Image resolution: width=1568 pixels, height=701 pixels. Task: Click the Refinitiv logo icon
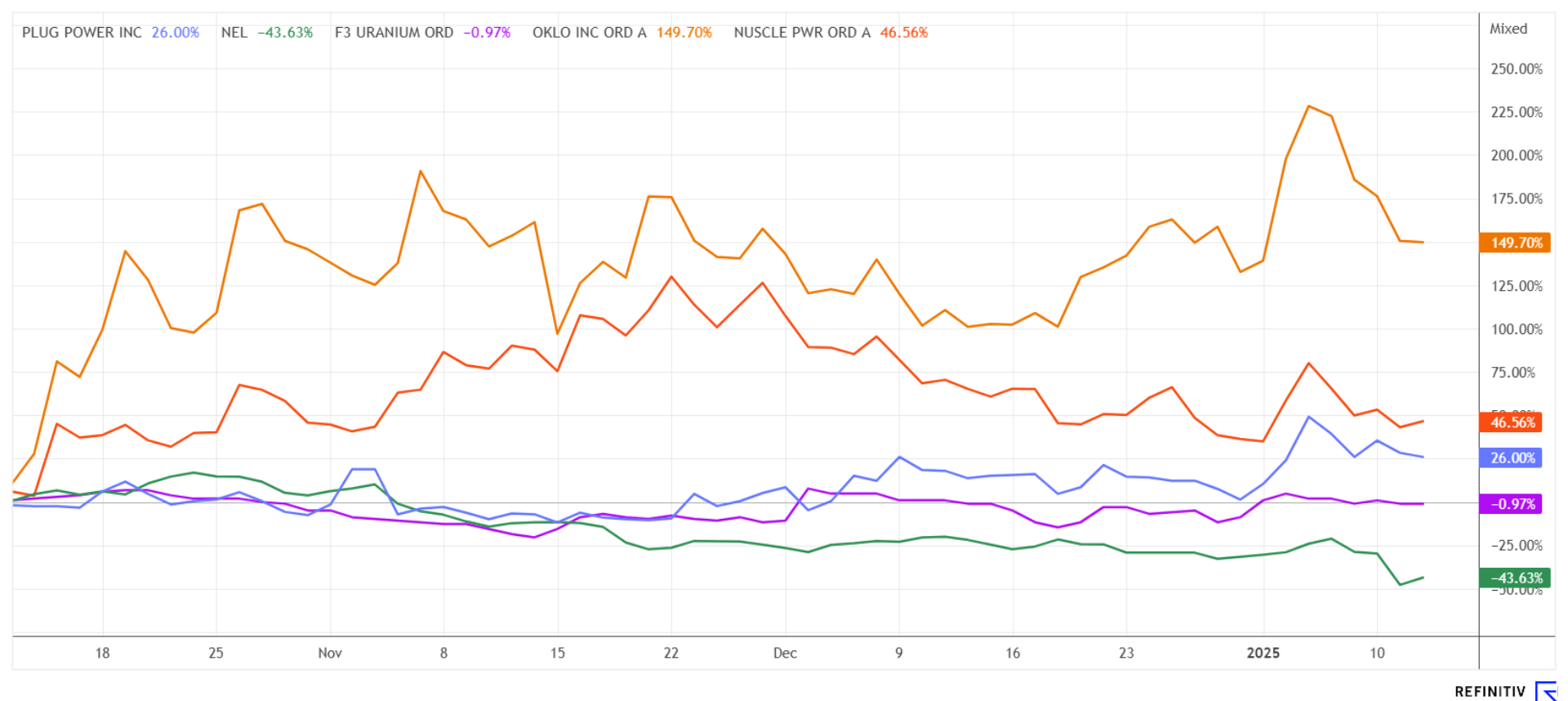click(x=1547, y=691)
